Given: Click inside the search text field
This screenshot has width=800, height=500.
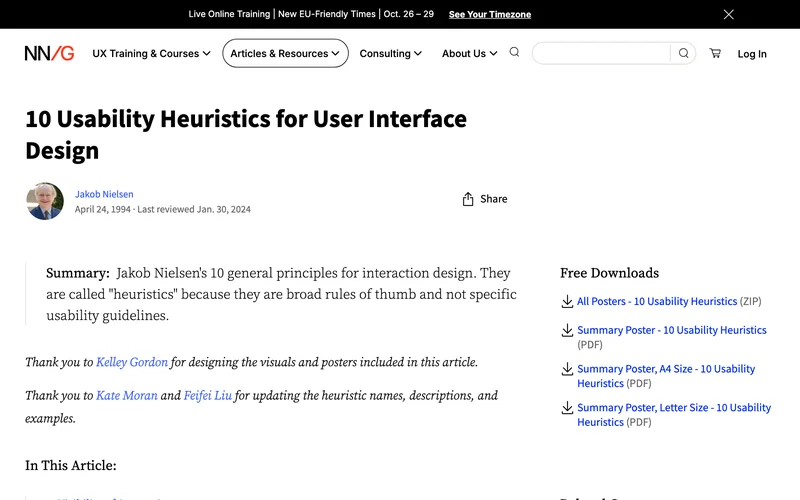Looking at the screenshot, I should (x=602, y=53).
